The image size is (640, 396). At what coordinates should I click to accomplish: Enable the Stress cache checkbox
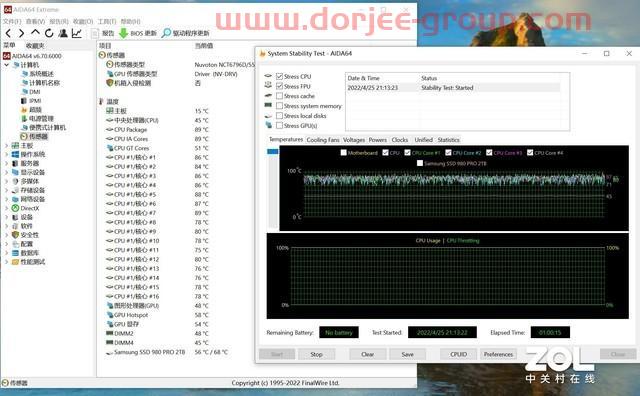coord(280,96)
